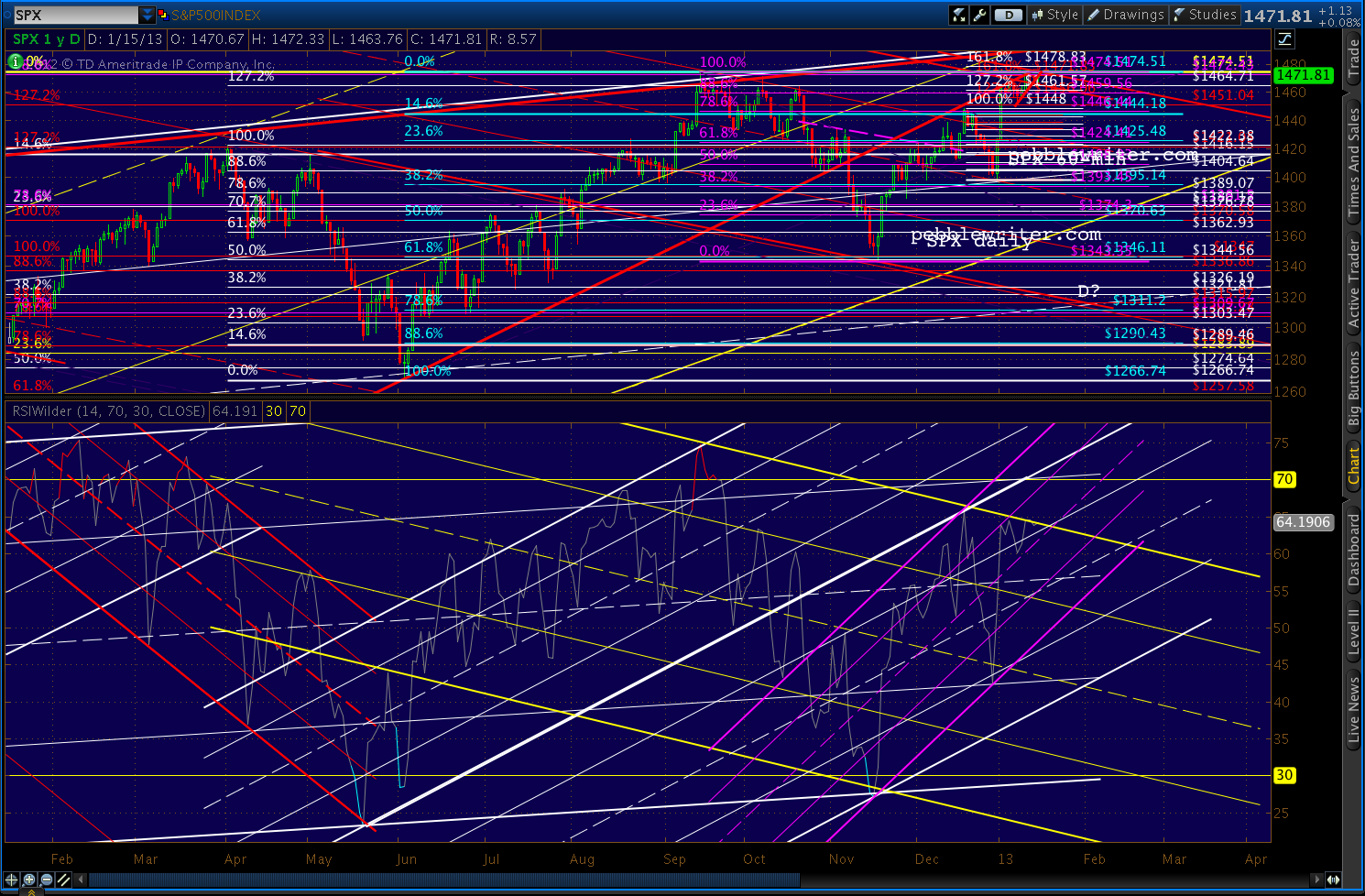The height and width of the screenshot is (896, 1365).
Task: Click the SPX symbol input field
Action: pos(75,15)
